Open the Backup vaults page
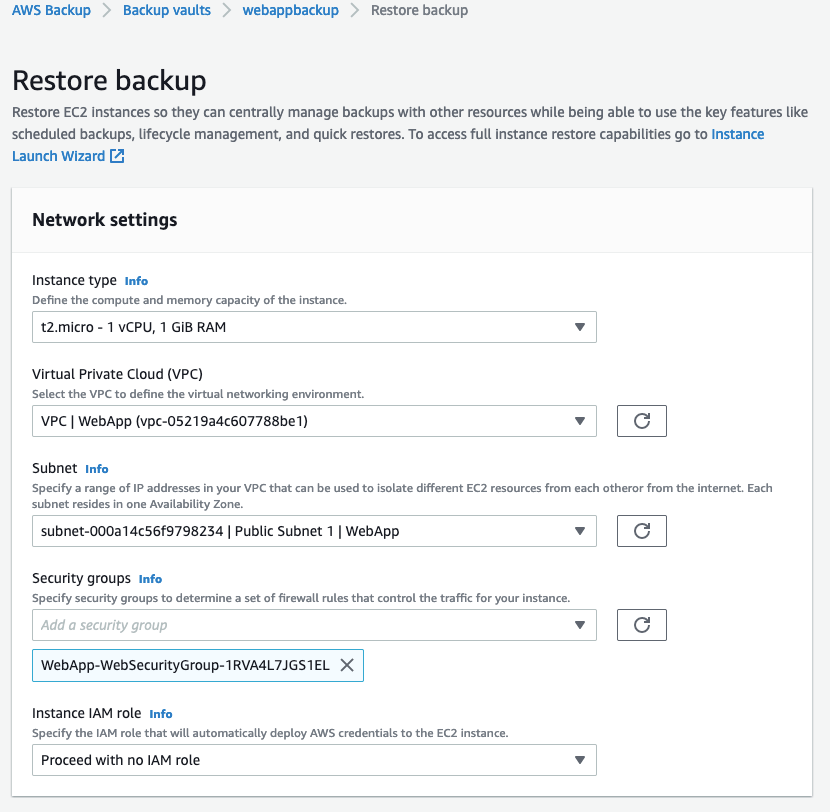This screenshot has height=812, width=830. click(166, 10)
